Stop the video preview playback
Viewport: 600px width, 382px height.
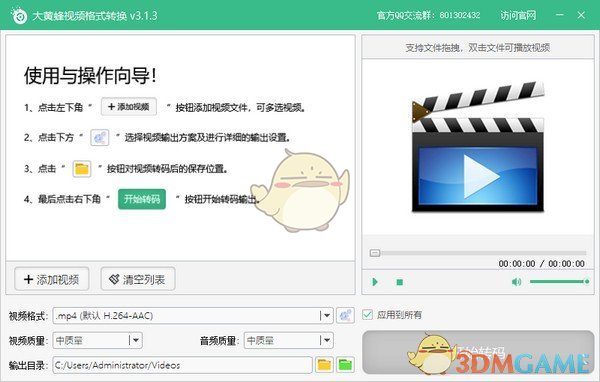(399, 282)
